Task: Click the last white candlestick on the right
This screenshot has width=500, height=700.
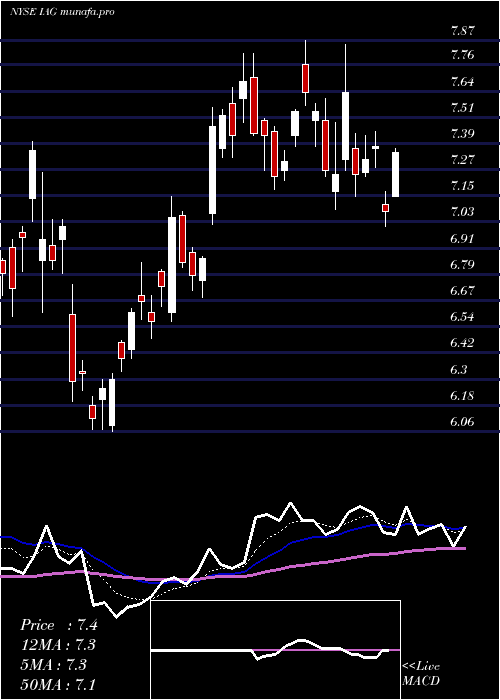Action: 396,174
